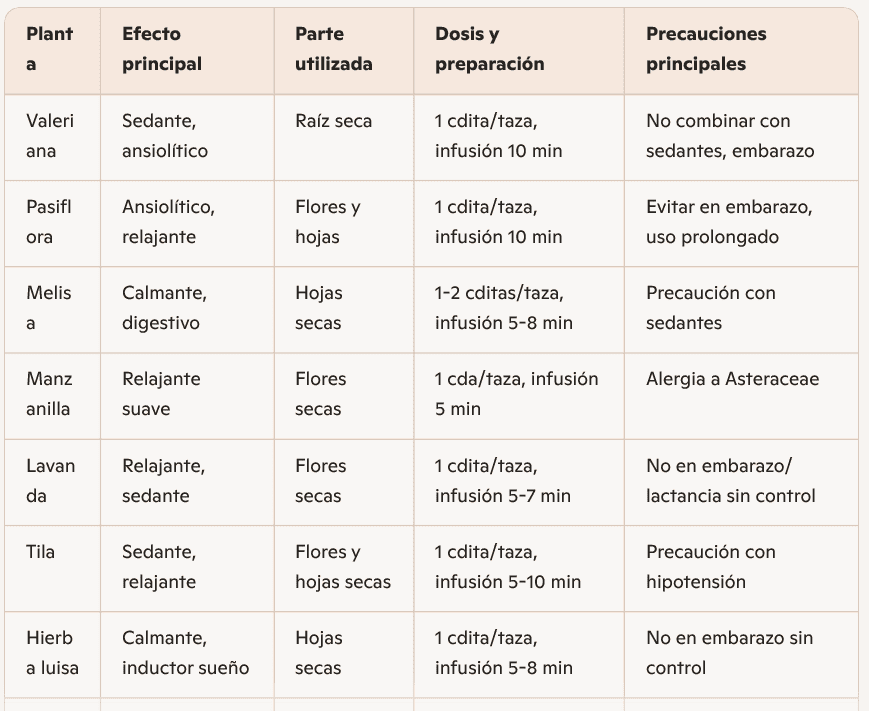The height and width of the screenshot is (711, 869).
Task: Select "No combinar con sedantes, embarazo" cell
Action: pos(730,136)
